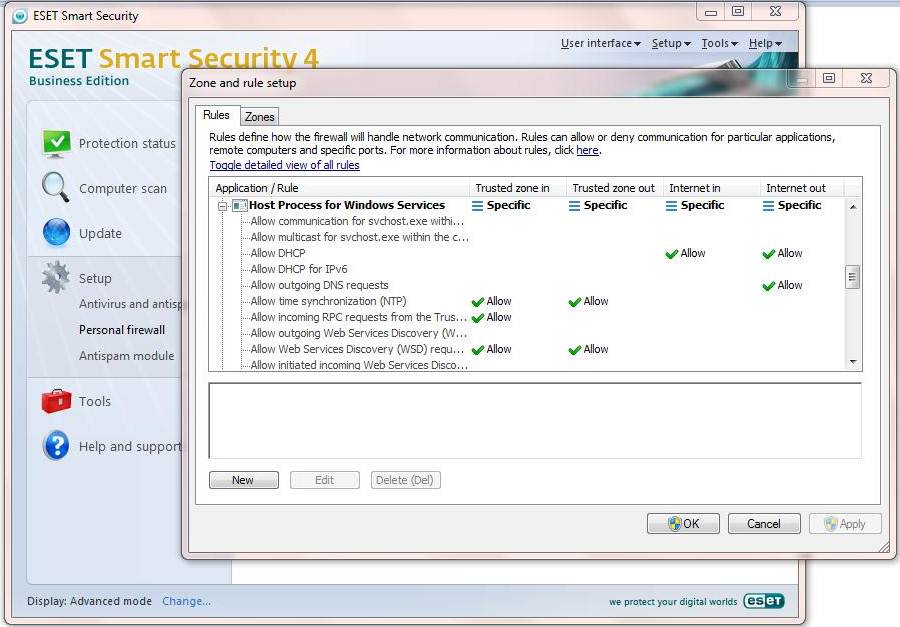Click Internet out column header
This screenshot has height=627, width=900.
coord(802,188)
